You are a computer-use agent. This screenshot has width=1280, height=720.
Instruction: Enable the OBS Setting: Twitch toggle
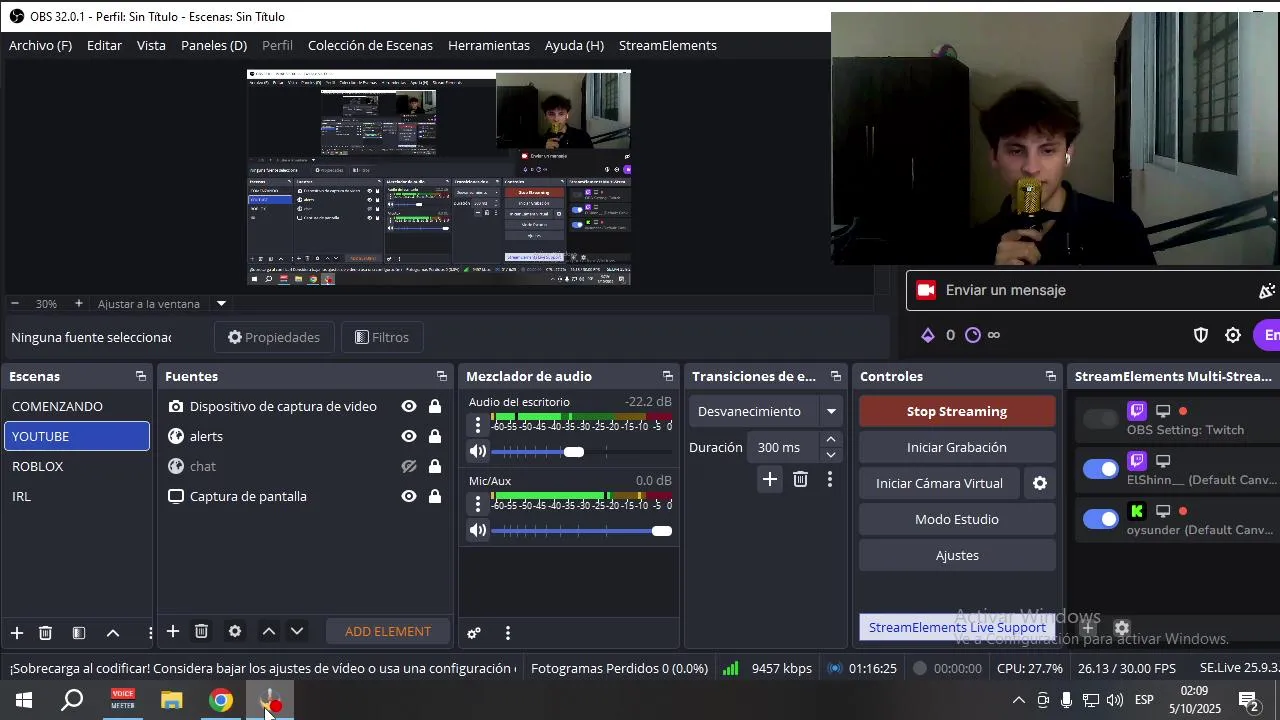point(1101,420)
